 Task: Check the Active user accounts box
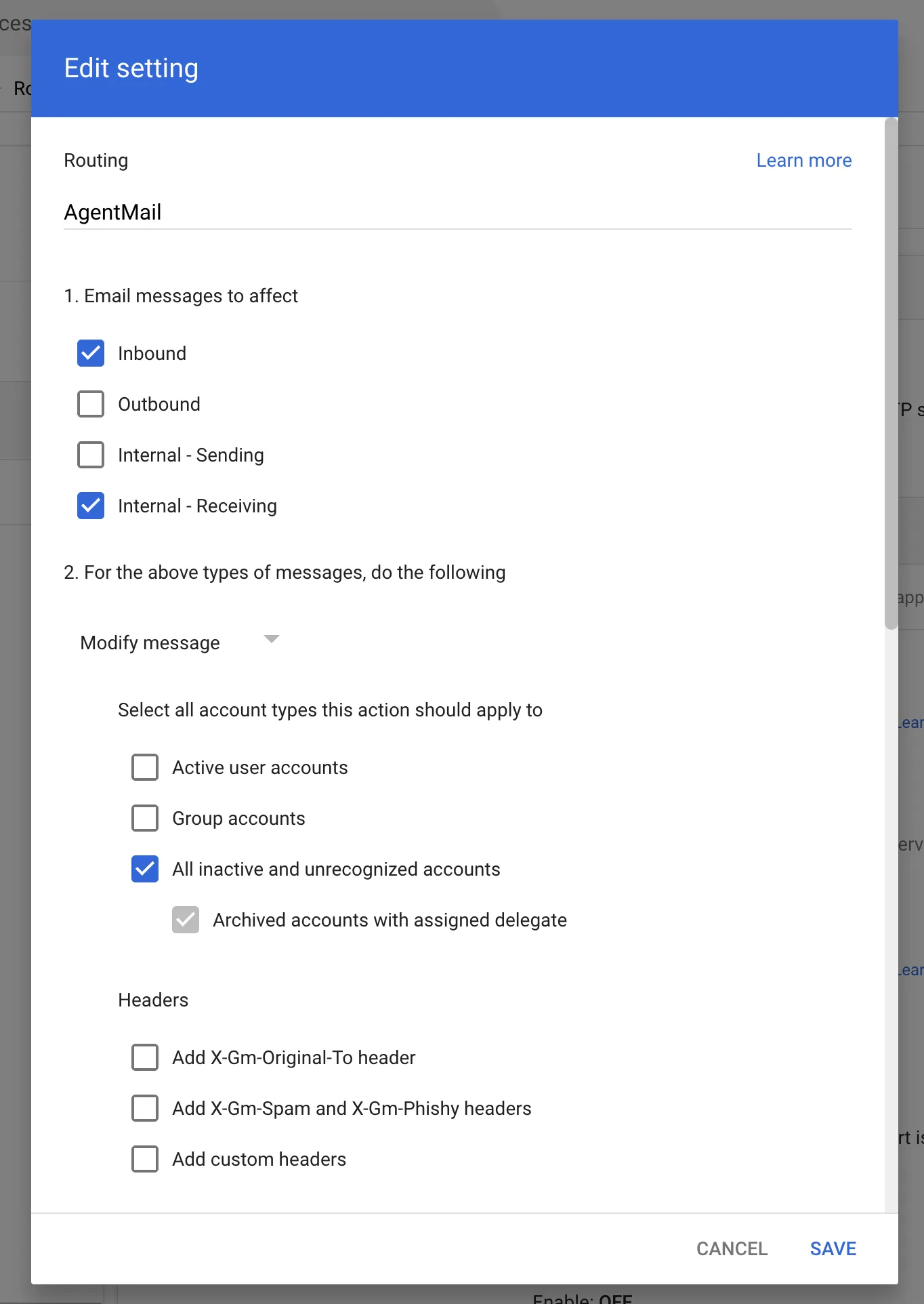(145, 767)
